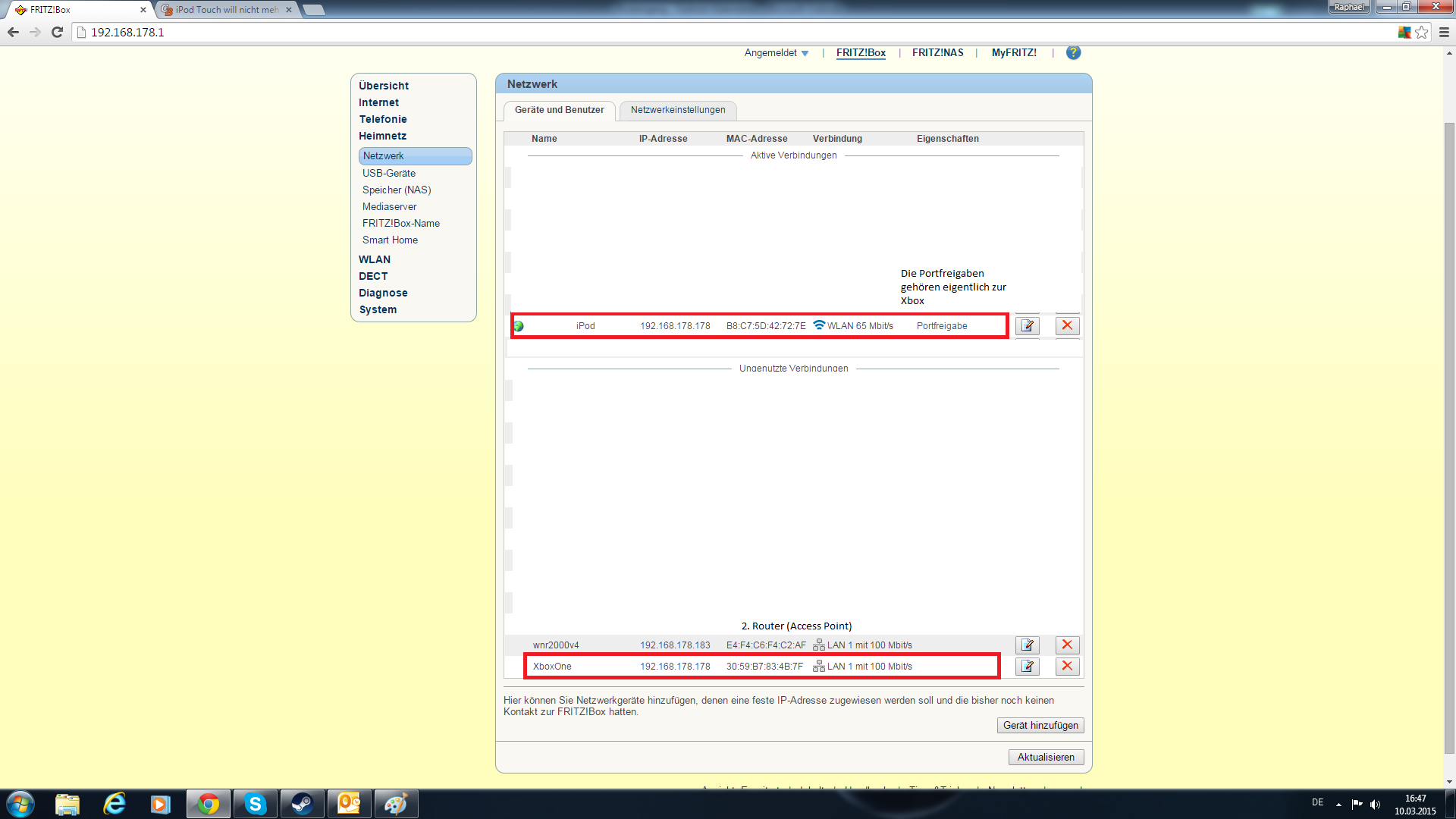
Task: Delete the iPod device entry
Action: [1067, 325]
